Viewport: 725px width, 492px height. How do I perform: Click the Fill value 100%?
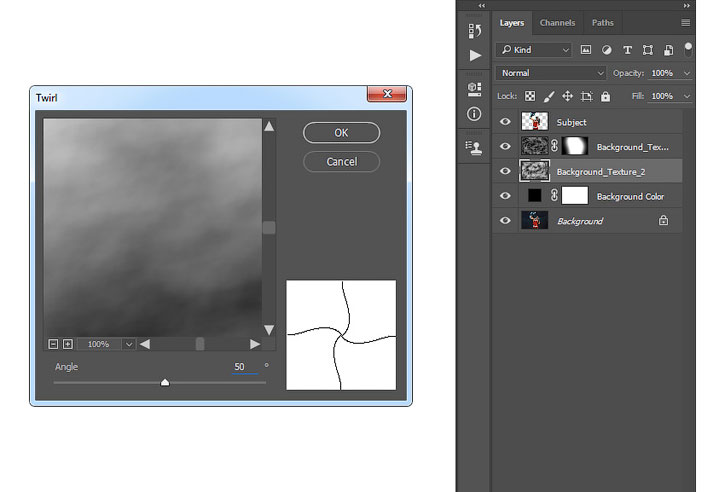point(662,96)
